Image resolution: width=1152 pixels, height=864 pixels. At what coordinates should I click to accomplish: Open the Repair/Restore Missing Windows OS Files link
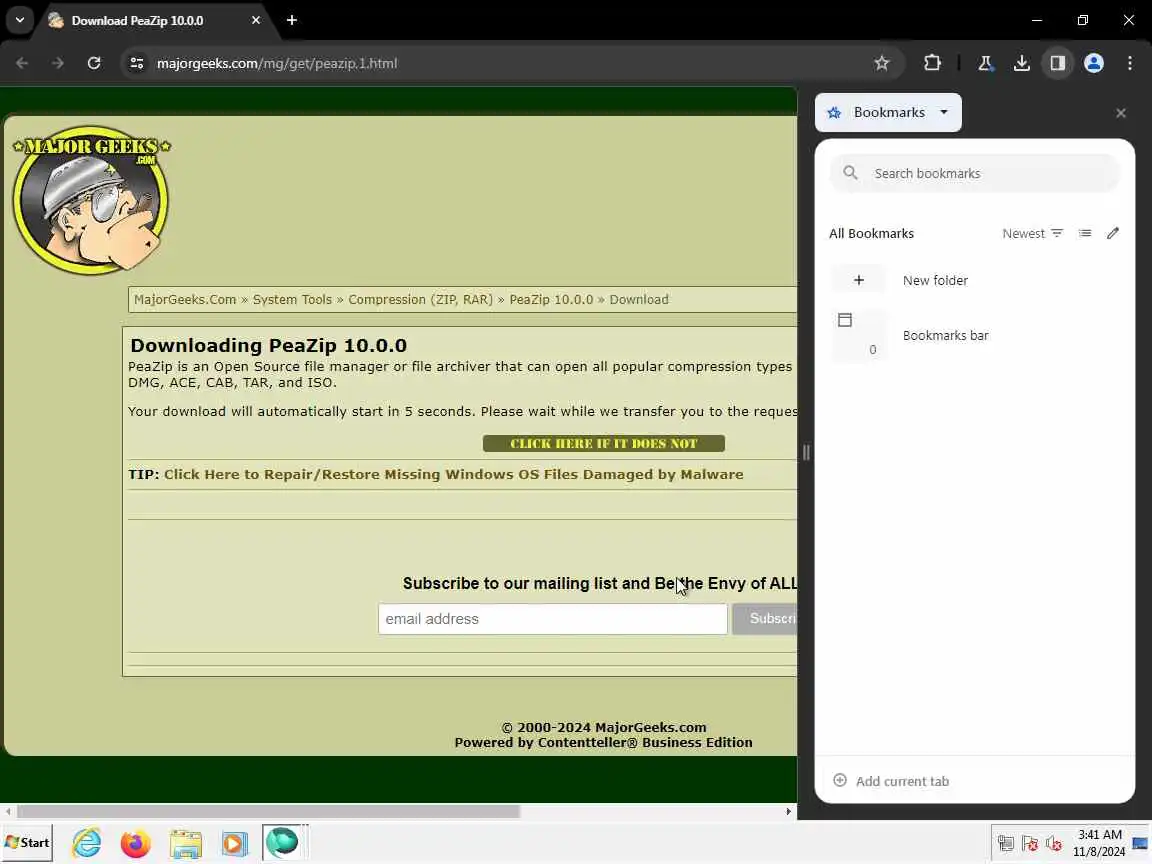tap(453, 475)
